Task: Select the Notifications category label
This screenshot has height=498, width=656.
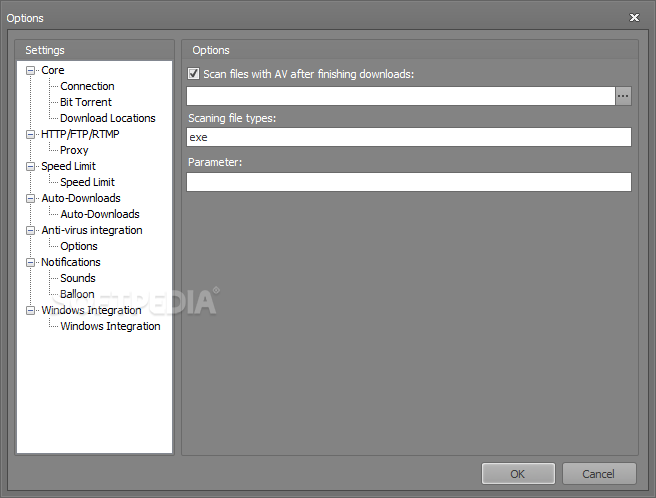Action: pyautogui.click(x=71, y=262)
